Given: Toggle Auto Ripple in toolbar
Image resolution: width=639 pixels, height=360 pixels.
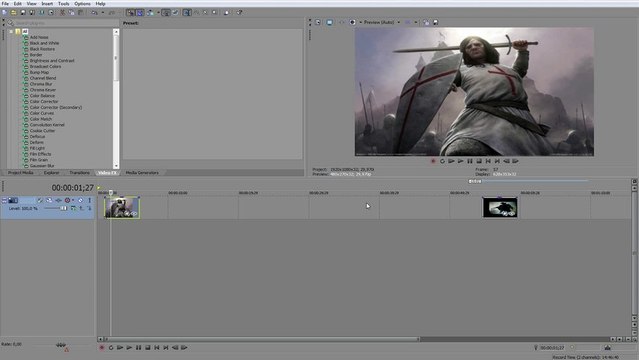Looking at the screenshot, I should pyautogui.click(x=150, y=13).
